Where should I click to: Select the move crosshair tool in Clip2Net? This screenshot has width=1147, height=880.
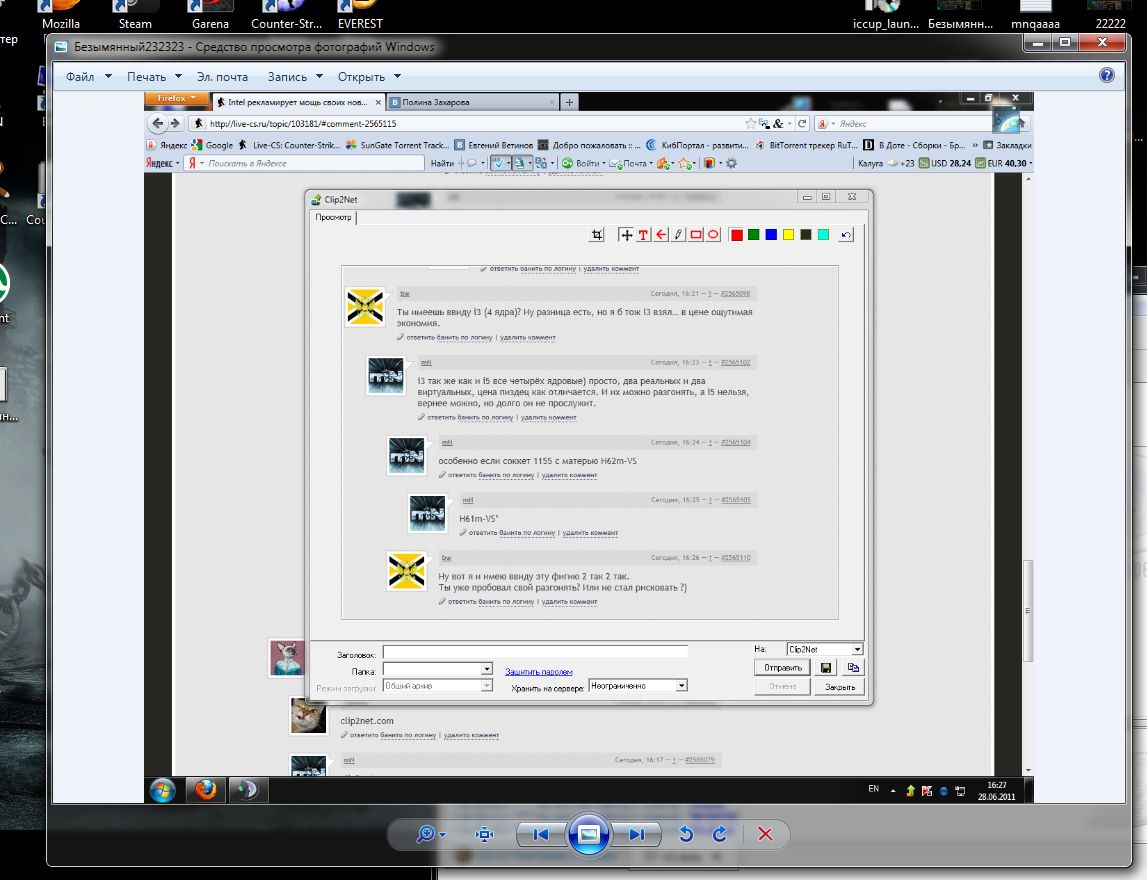626,235
